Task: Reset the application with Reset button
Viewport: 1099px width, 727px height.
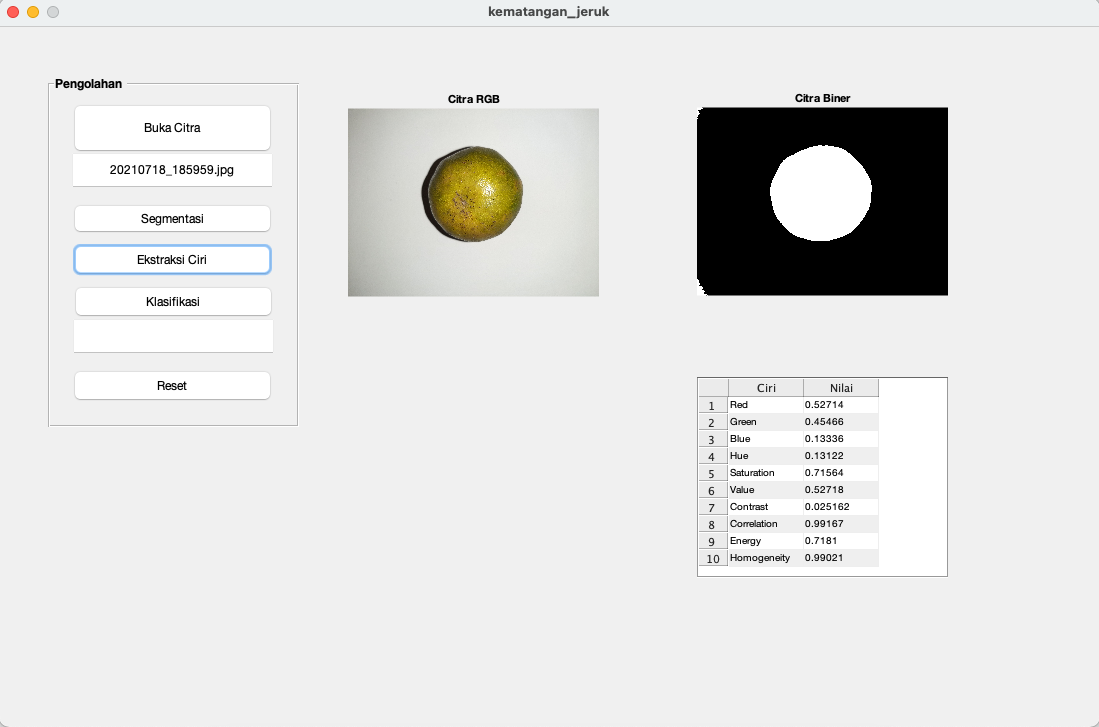Action: 172,386
